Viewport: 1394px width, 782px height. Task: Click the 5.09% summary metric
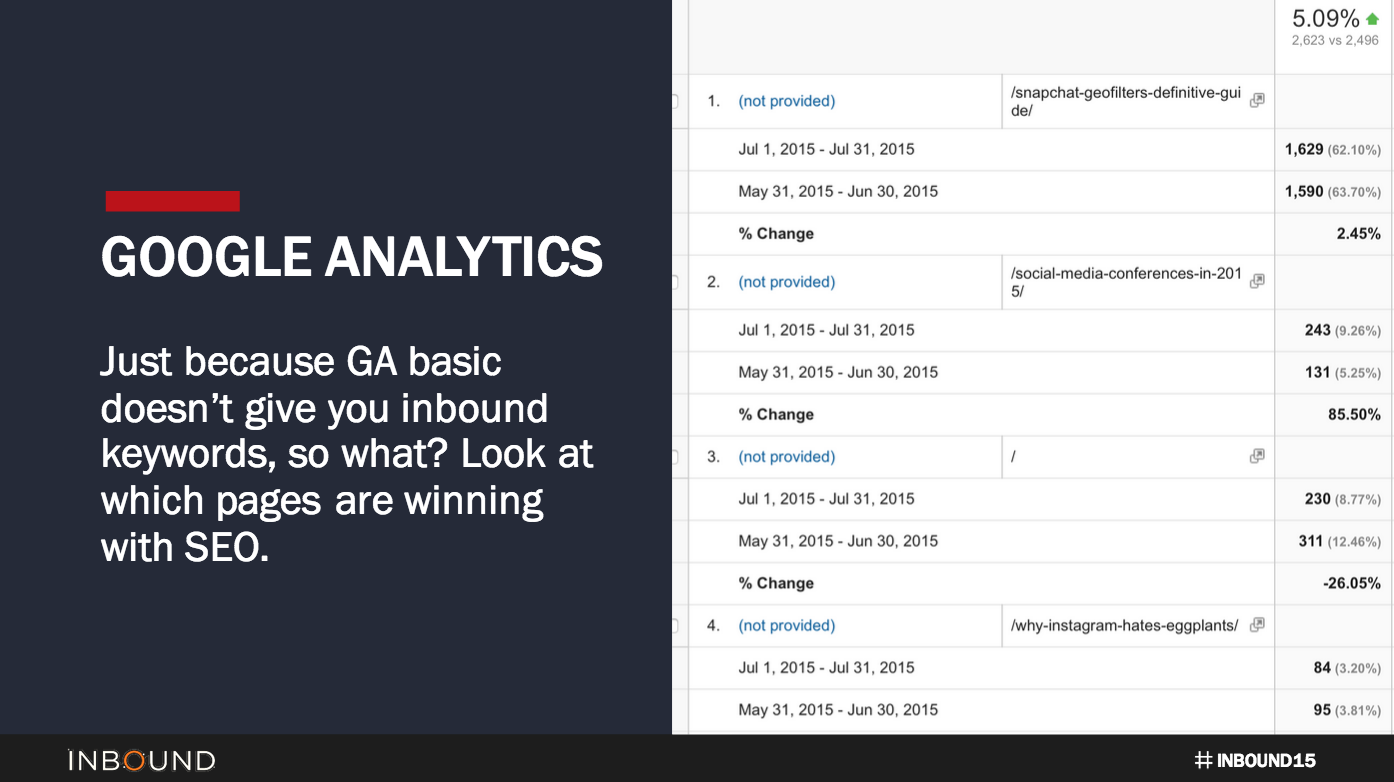[x=1327, y=17]
